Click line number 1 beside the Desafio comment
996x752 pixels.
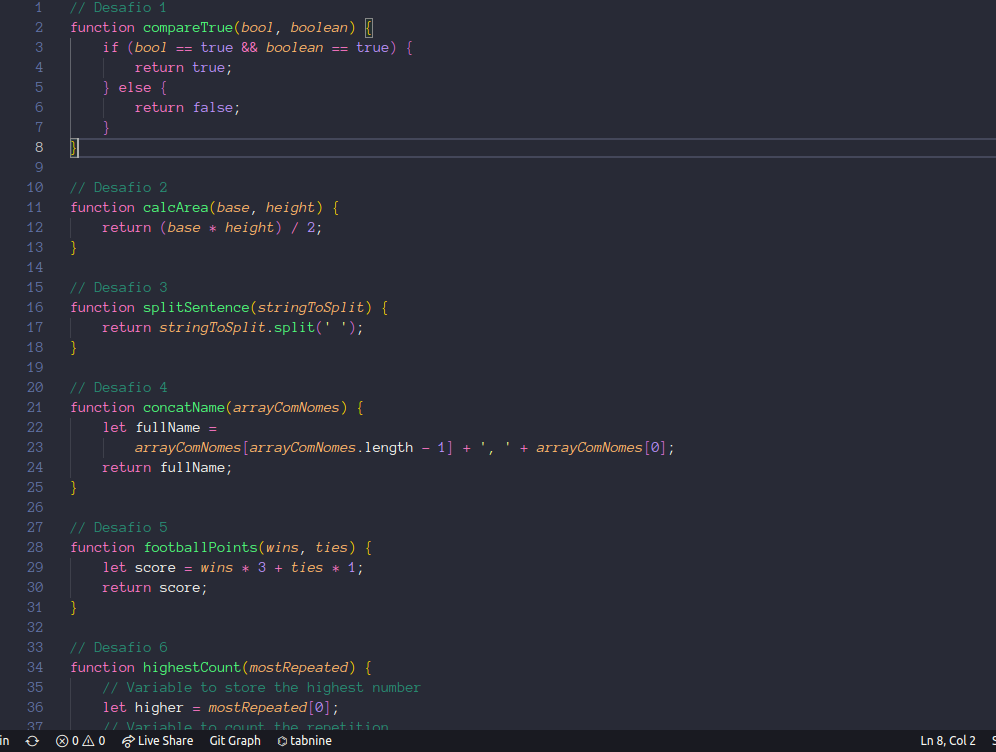(38, 8)
